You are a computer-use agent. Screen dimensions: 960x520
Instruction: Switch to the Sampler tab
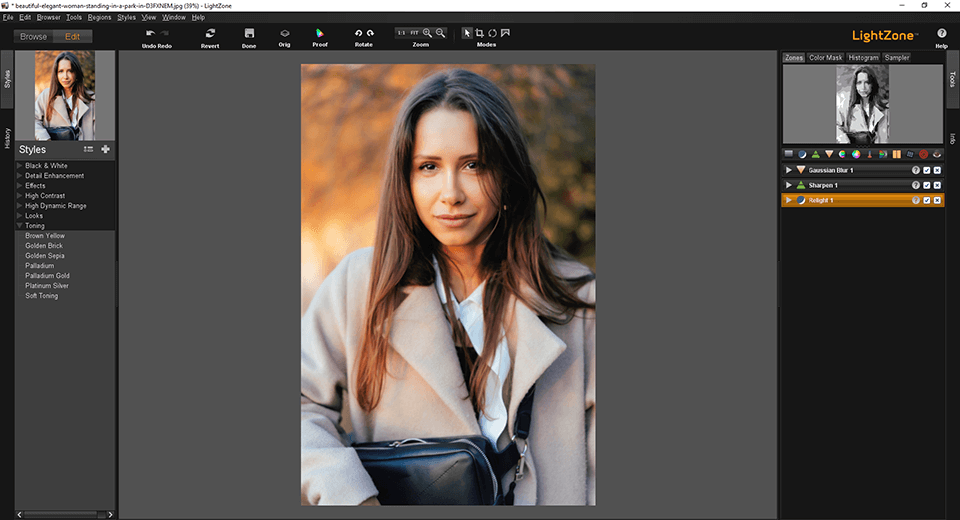coord(897,58)
